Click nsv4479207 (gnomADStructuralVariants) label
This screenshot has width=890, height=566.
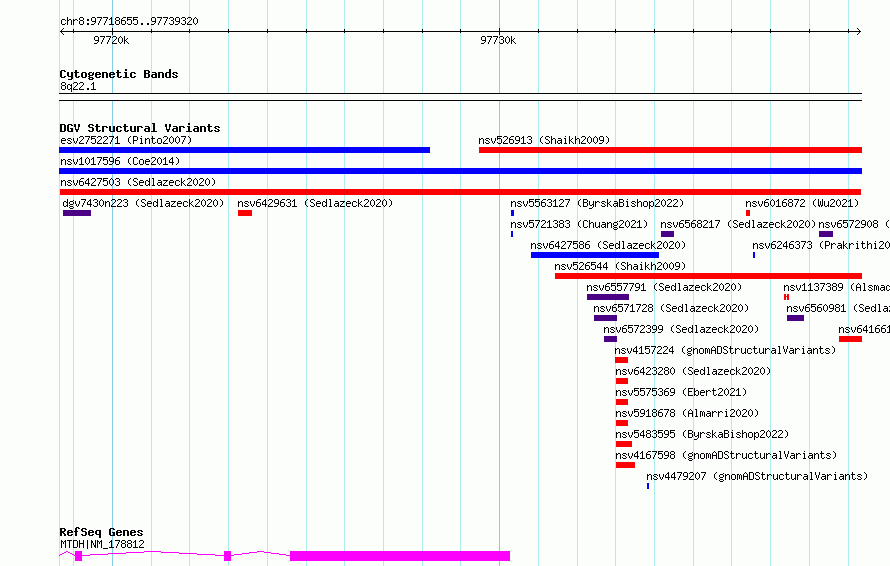pos(757,476)
